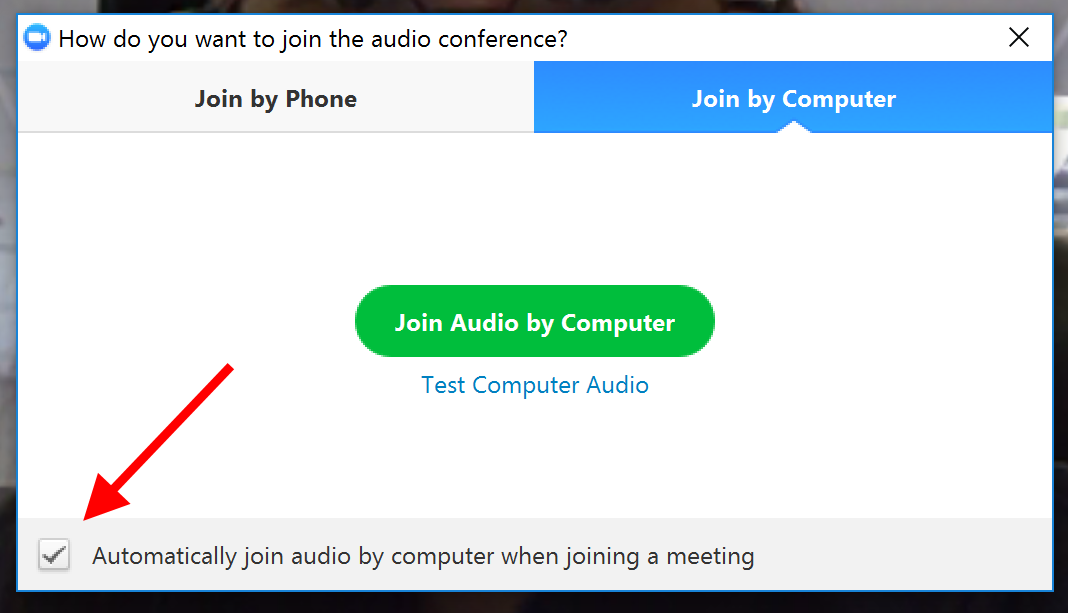Disable automatically join audio by computer
1068x613 pixels.
point(54,555)
